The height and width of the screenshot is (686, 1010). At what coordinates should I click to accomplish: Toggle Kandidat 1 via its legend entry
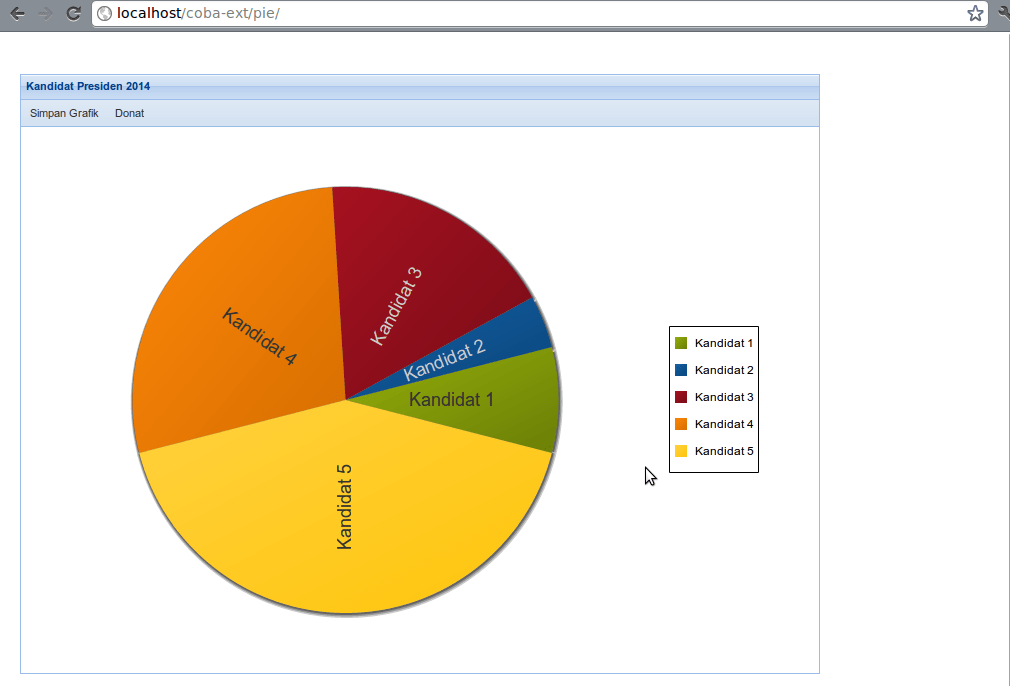[723, 342]
